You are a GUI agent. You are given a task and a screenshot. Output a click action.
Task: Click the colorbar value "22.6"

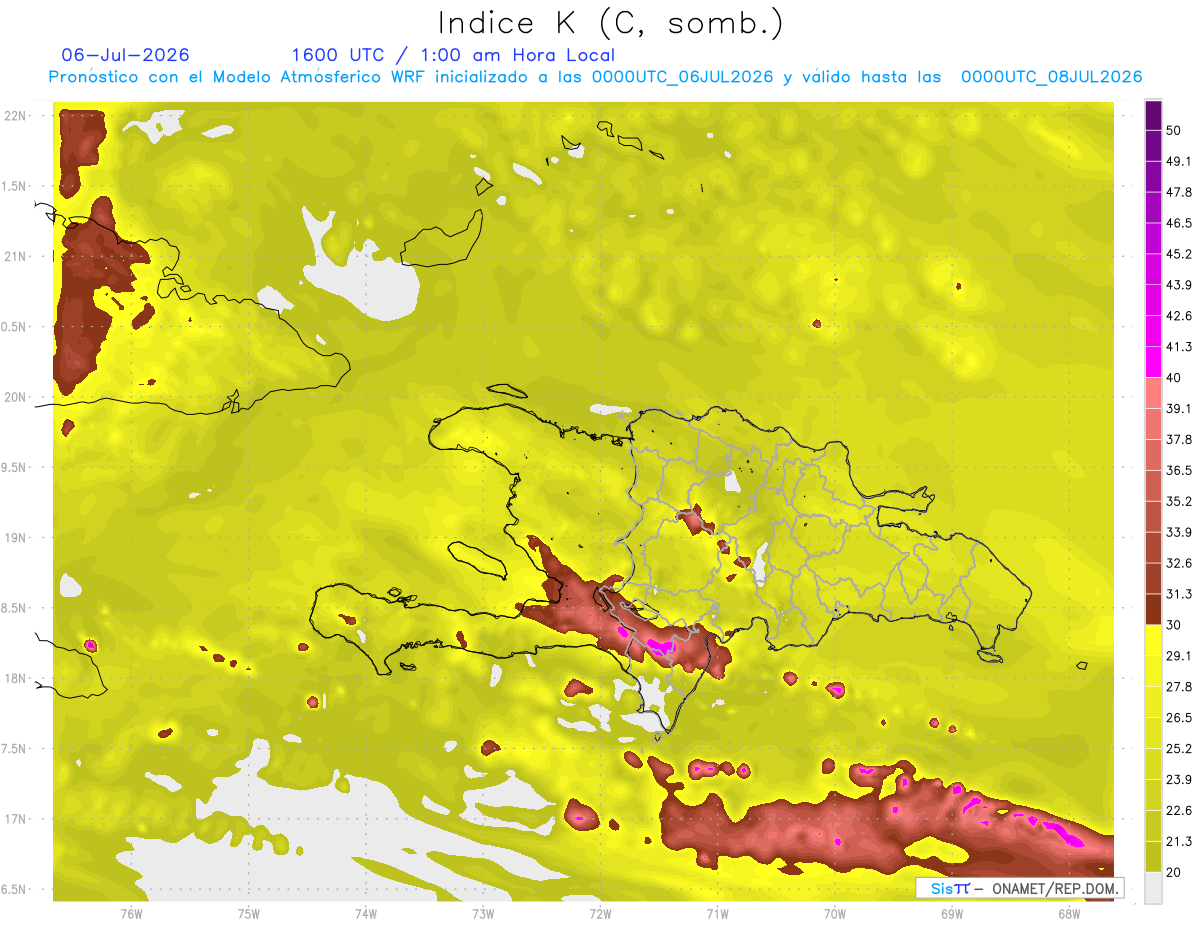point(1178,811)
